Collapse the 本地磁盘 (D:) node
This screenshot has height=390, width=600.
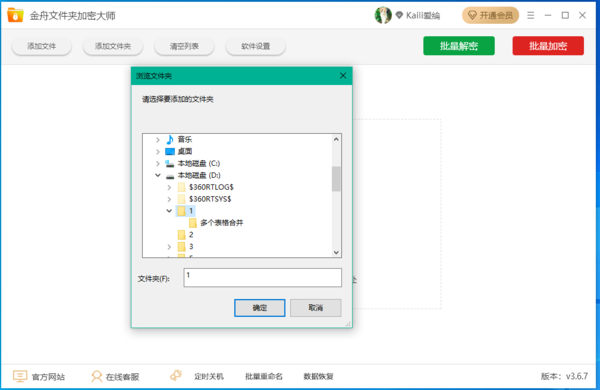[158, 175]
